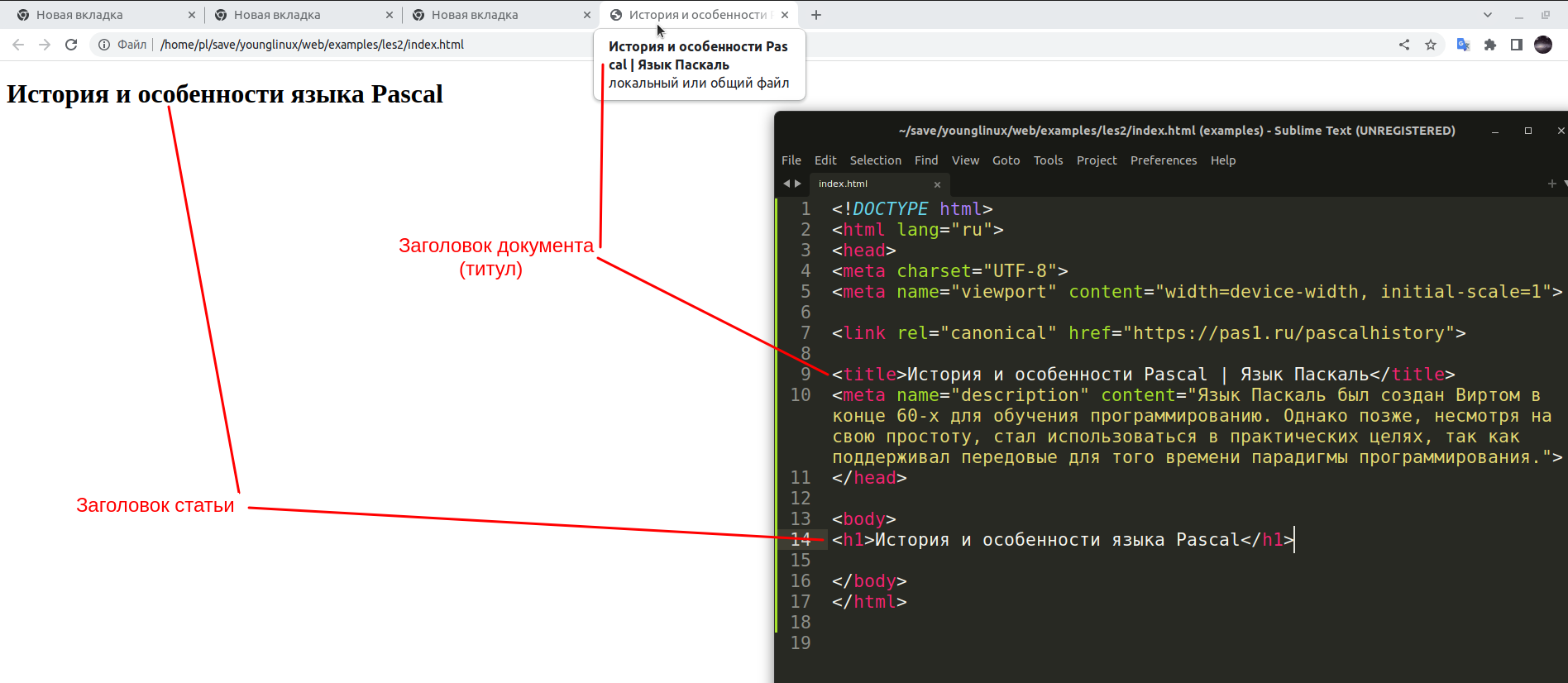Share this page via the share icon

1404,45
